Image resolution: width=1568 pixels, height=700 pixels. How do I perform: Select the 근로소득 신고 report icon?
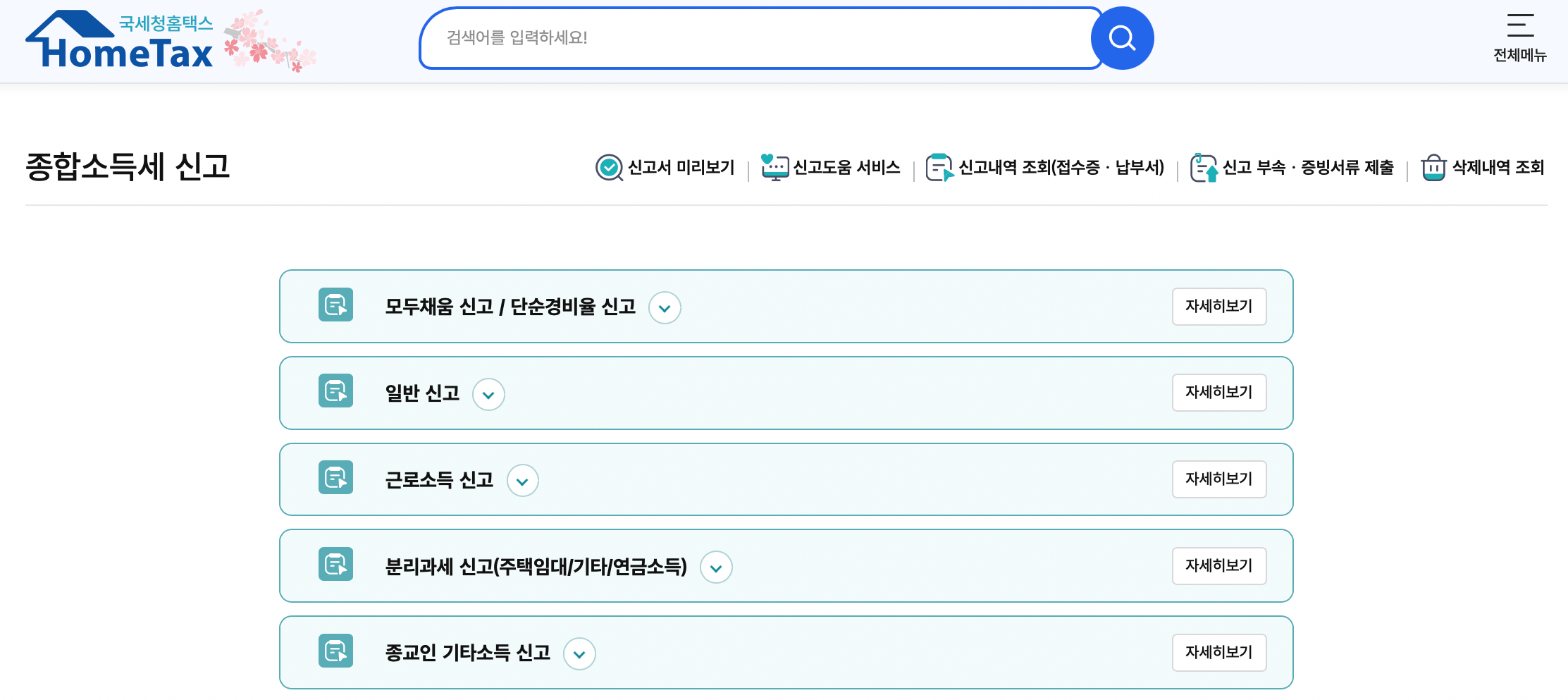335,478
